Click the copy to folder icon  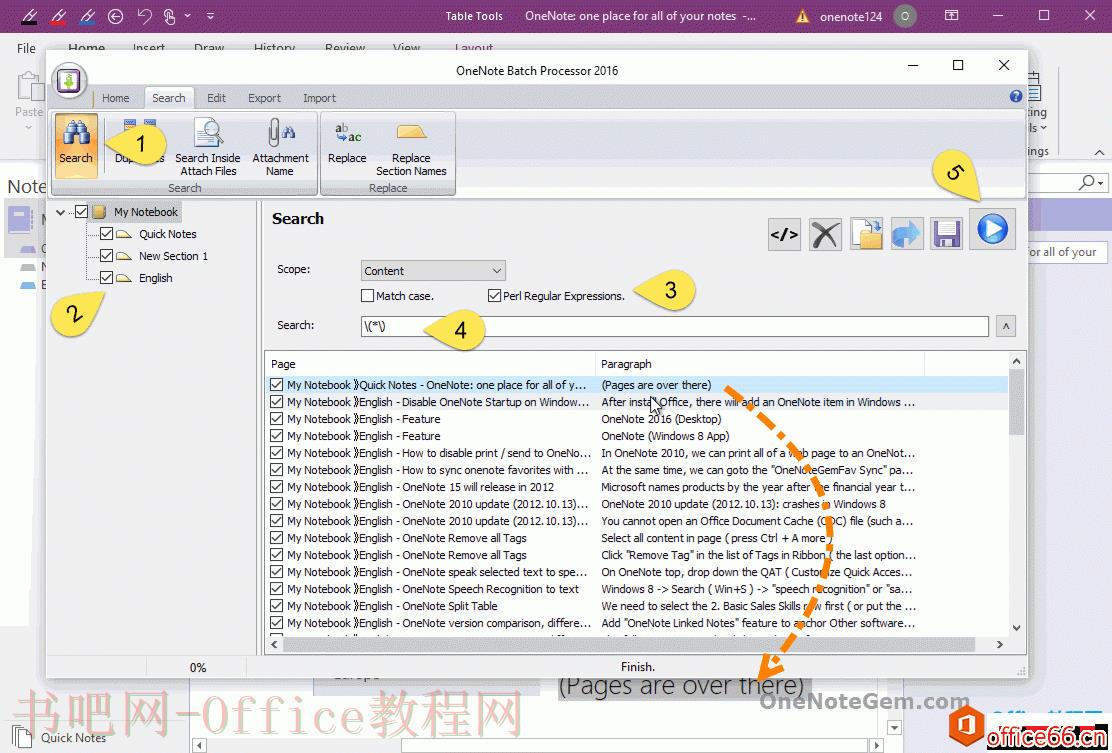[866, 234]
